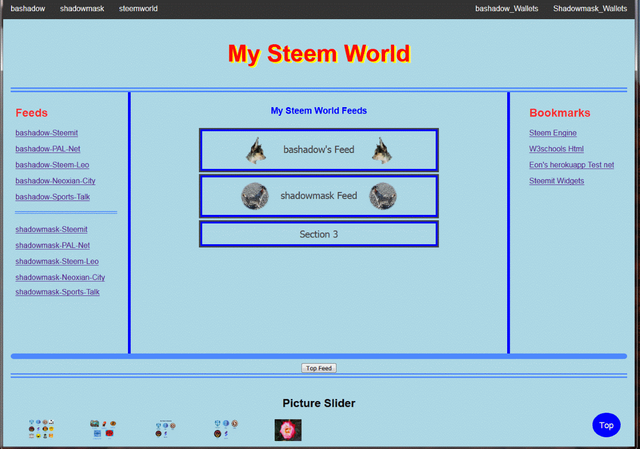Open the bashadow nav menu item

point(28,9)
